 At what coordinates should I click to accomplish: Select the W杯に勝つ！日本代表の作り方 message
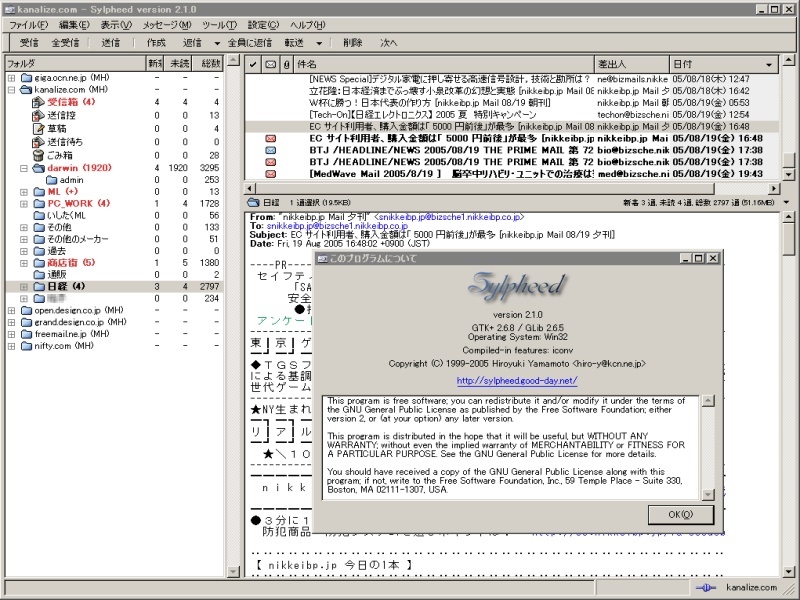[x=512, y=103]
